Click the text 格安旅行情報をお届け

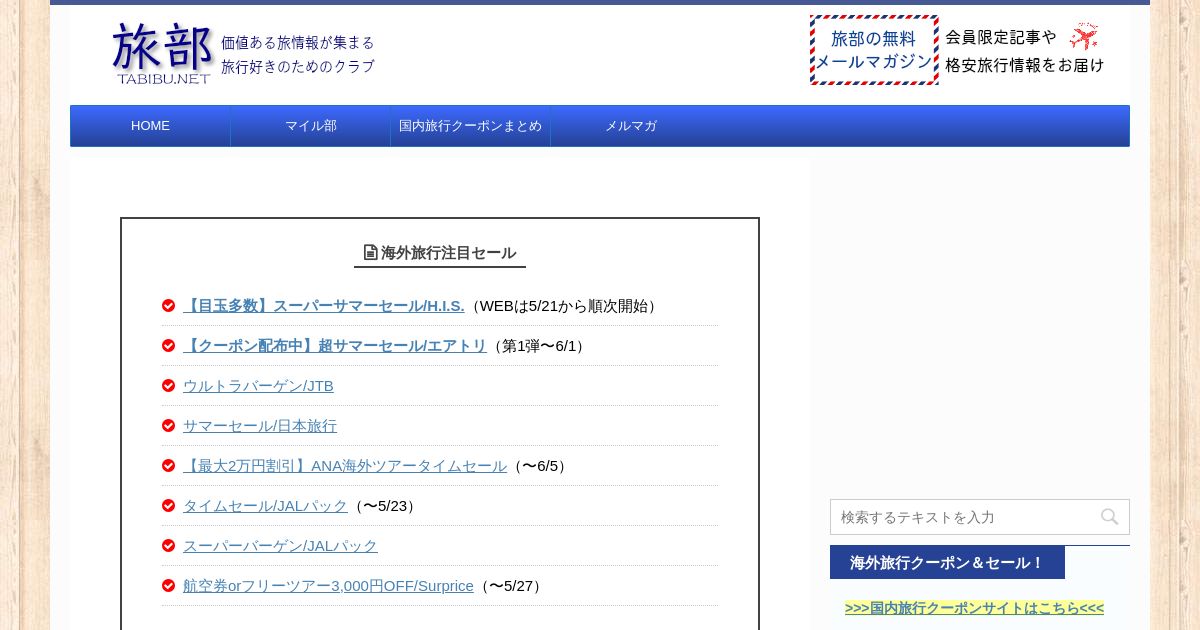[1025, 65]
